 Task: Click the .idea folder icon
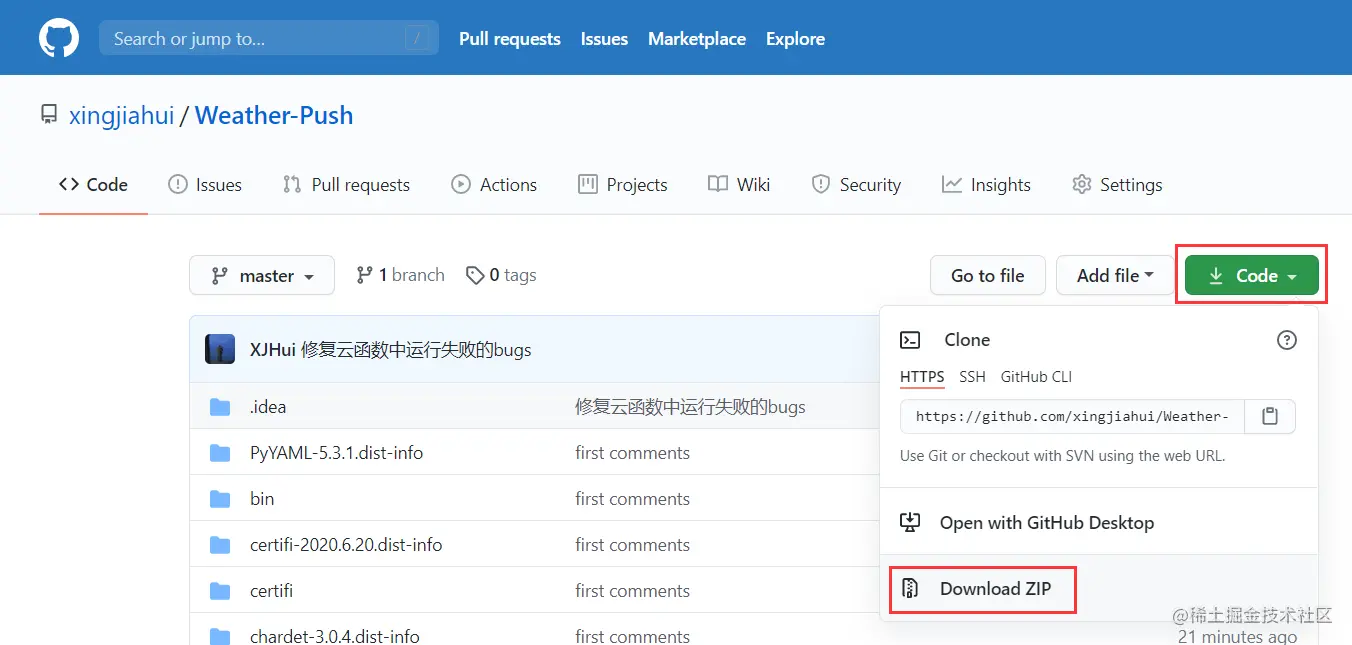tap(220, 407)
